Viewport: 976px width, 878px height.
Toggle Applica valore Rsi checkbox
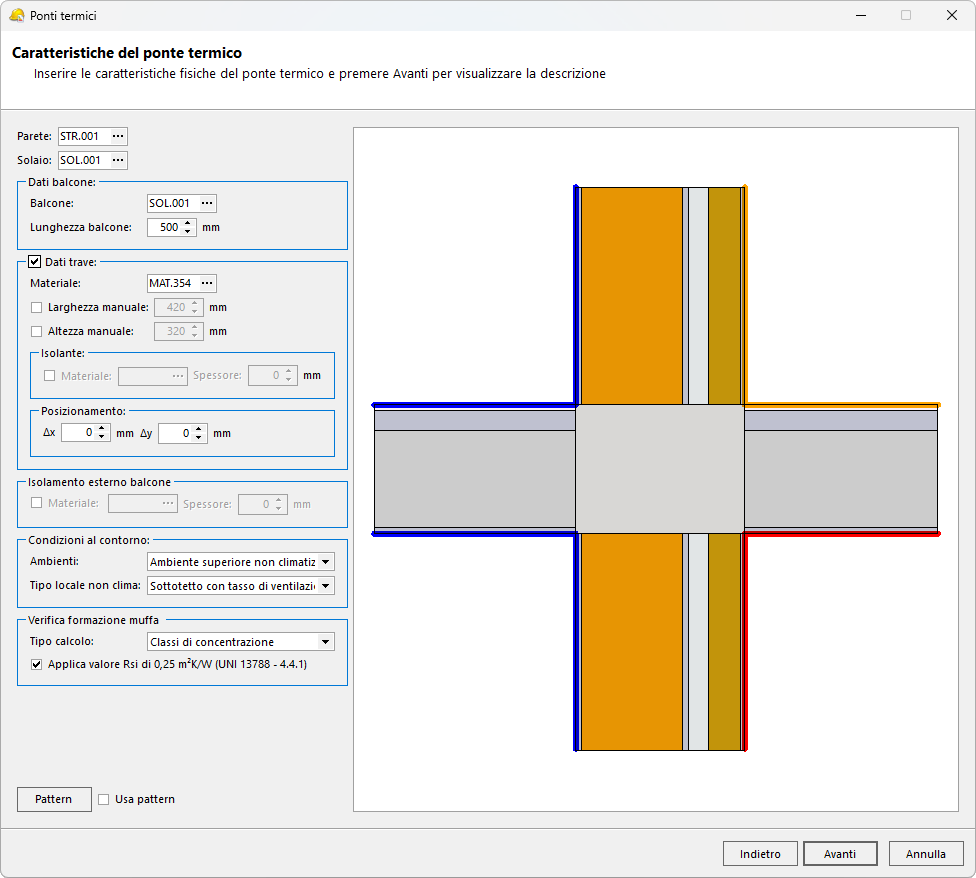tap(37, 664)
